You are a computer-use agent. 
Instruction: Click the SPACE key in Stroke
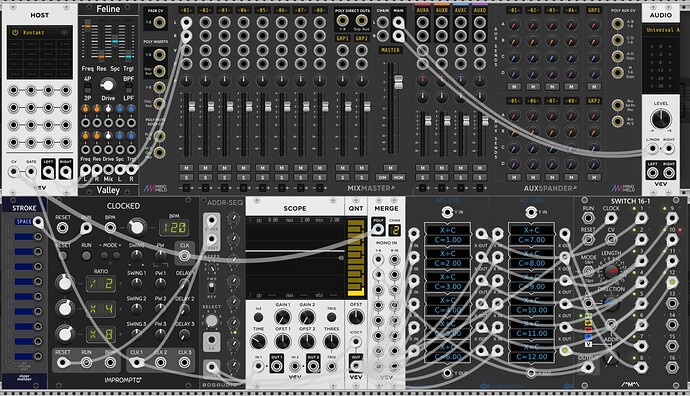[x=24, y=222]
